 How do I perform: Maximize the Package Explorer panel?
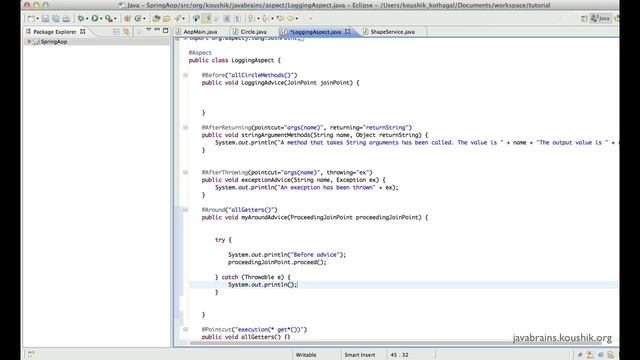(165, 30)
